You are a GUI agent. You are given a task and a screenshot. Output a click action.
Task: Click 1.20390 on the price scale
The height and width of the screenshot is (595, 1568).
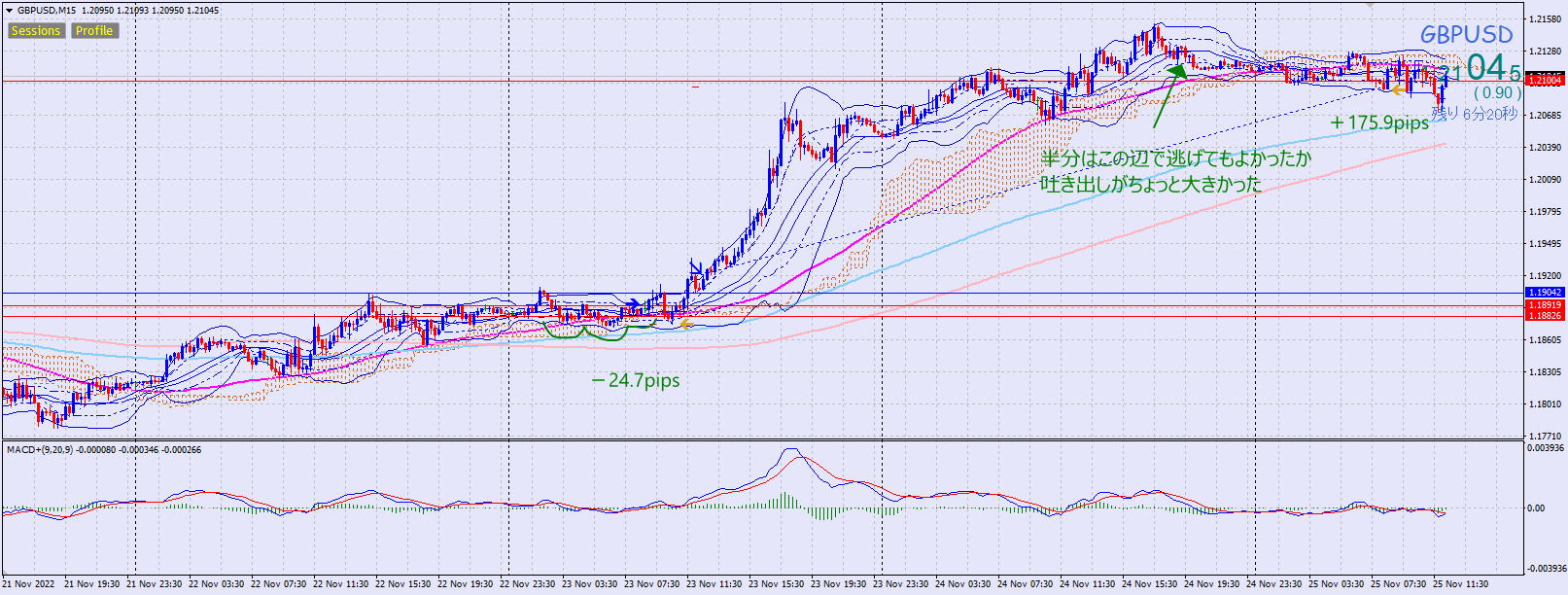1546,148
